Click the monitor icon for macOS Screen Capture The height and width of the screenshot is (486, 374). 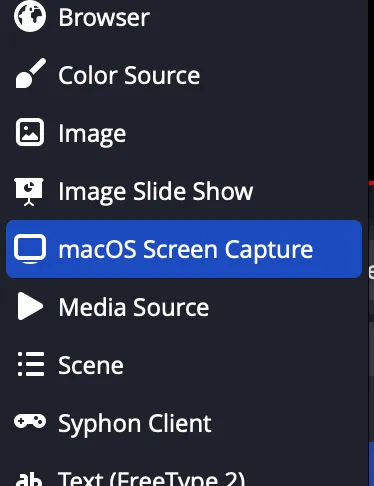click(30, 249)
